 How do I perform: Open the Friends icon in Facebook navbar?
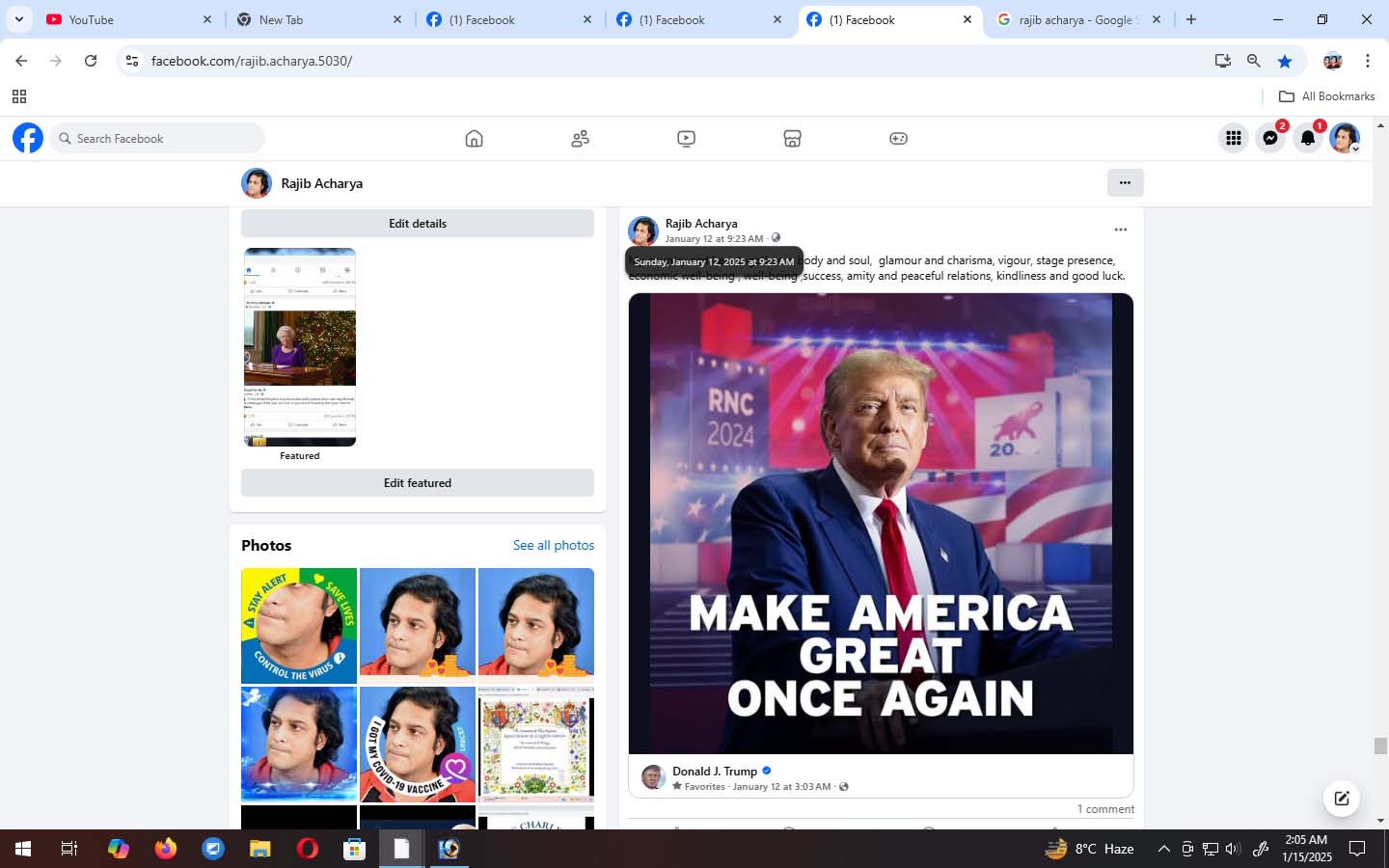tap(580, 139)
